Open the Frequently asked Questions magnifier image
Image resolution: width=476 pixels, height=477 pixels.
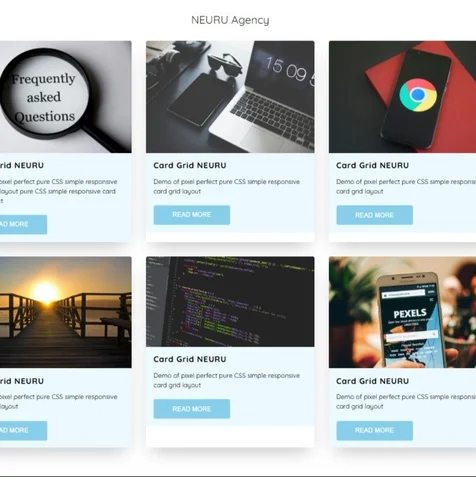(x=66, y=97)
